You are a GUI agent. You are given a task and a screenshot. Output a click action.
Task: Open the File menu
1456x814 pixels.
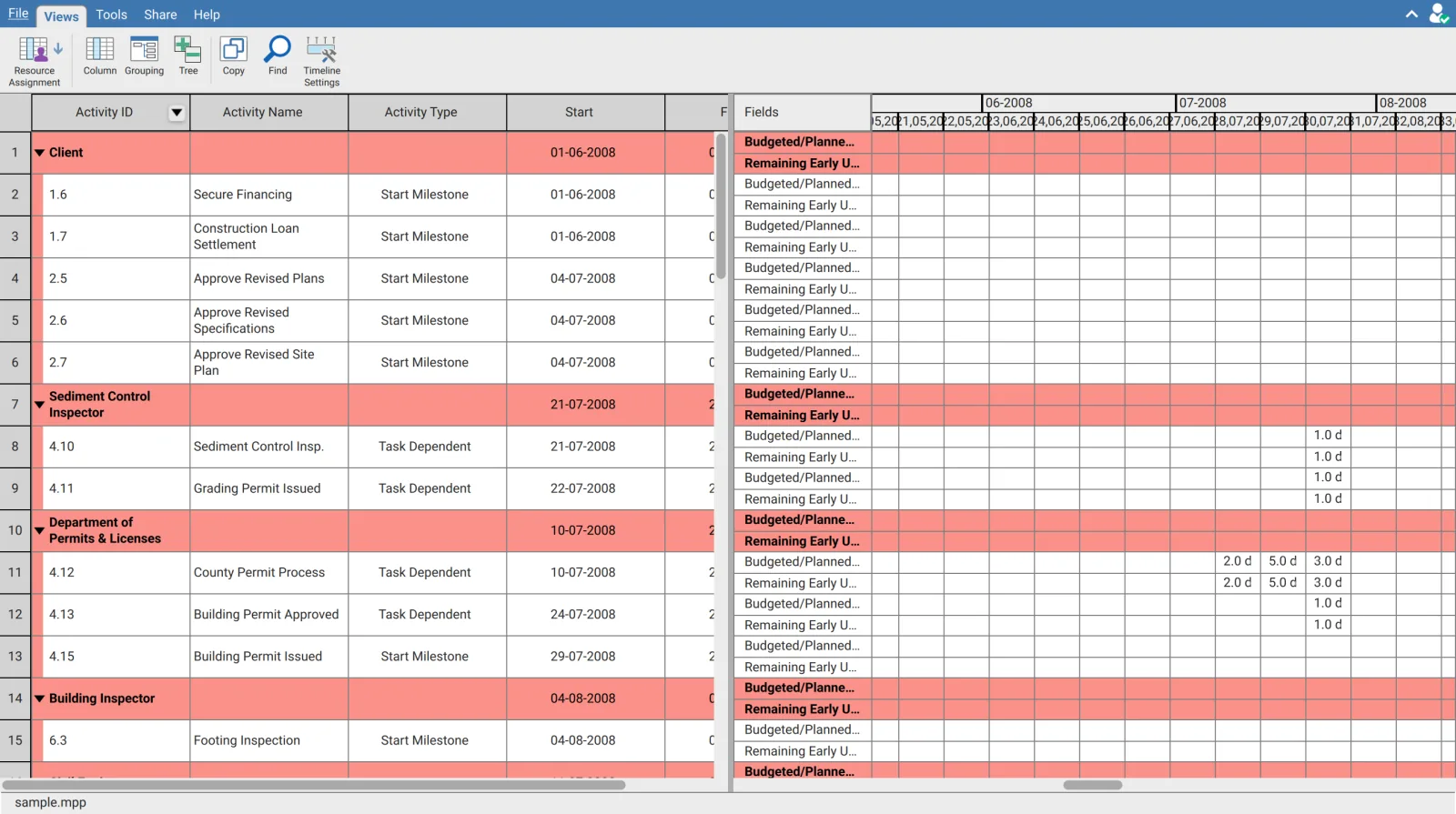18,14
